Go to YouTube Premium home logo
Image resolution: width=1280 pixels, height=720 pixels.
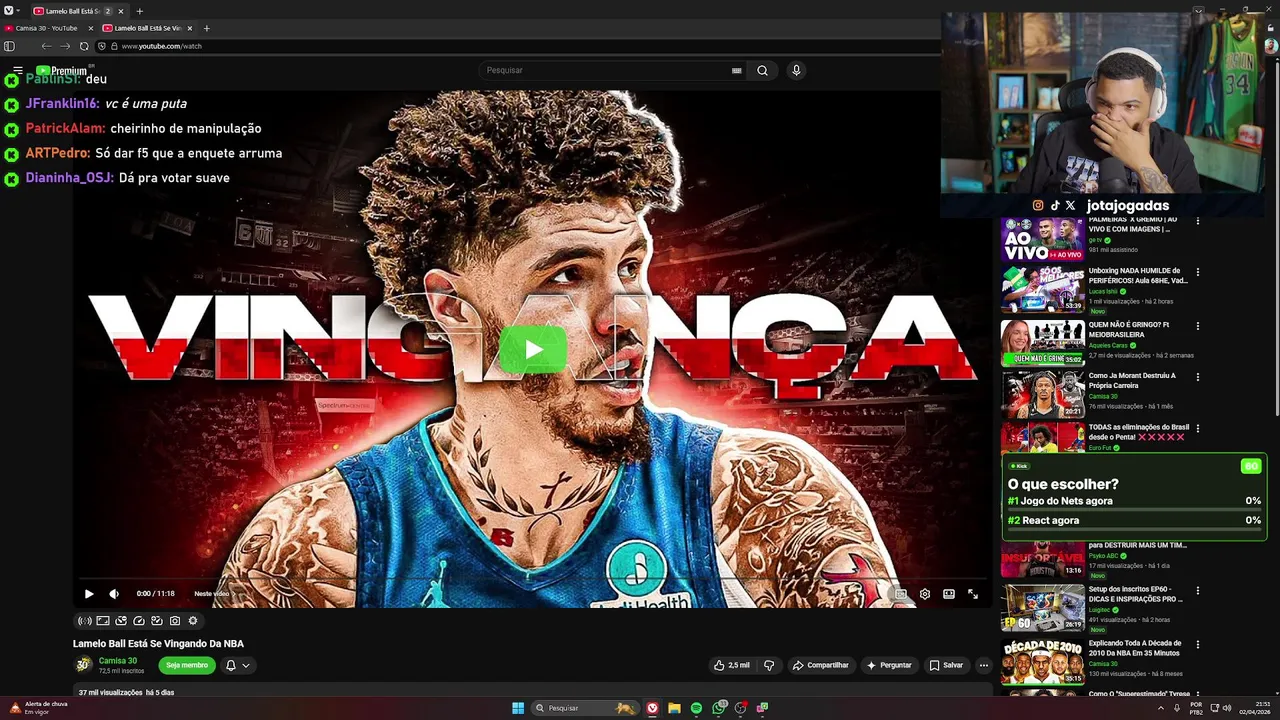pos(62,71)
